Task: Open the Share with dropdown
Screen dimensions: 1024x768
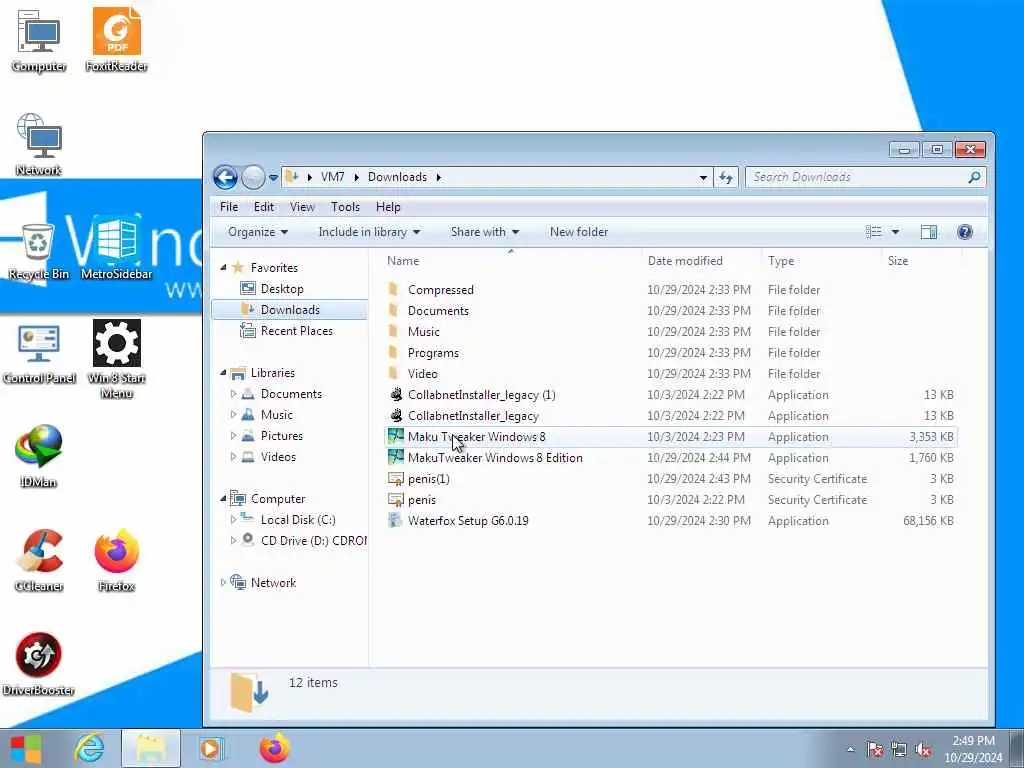Action: coord(485,232)
